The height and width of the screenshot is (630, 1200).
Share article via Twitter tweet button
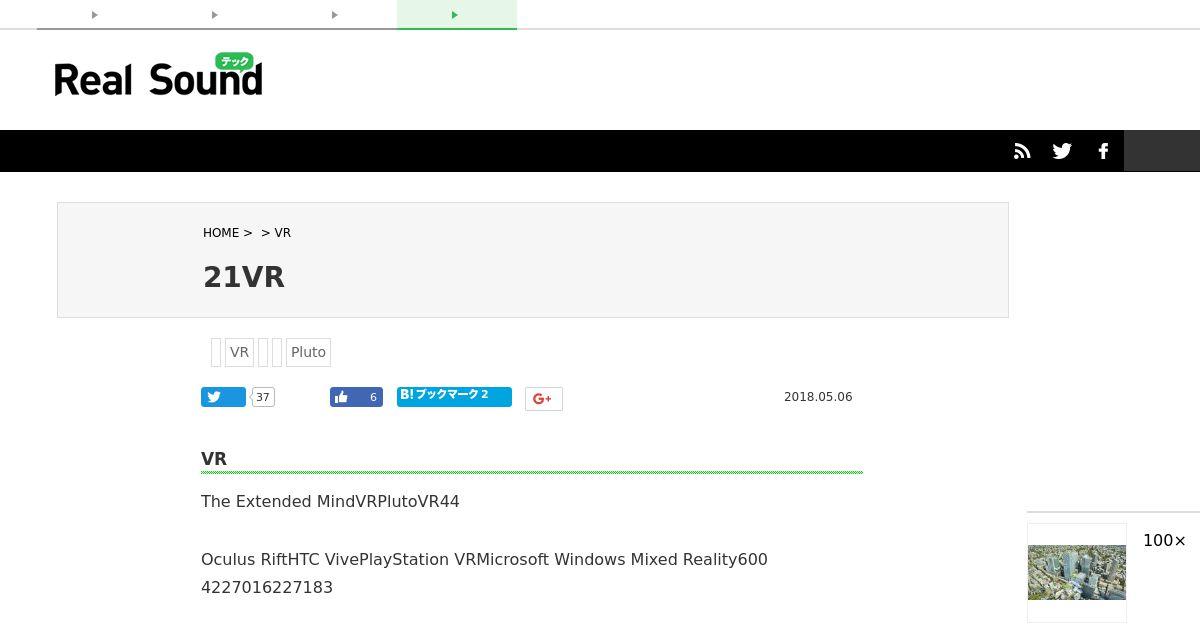point(223,397)
